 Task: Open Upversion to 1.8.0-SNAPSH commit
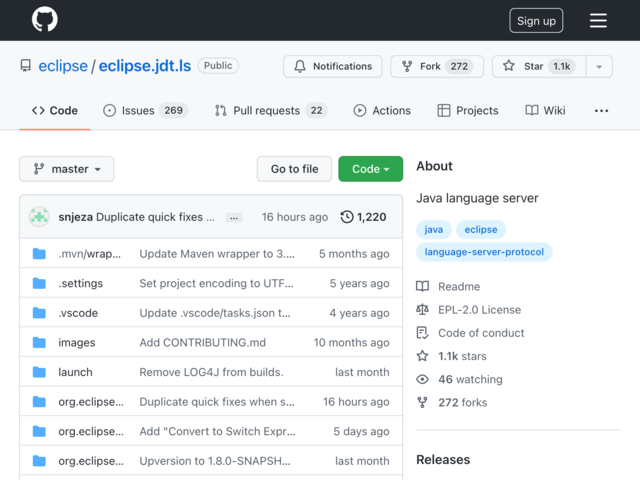[215, 461]
